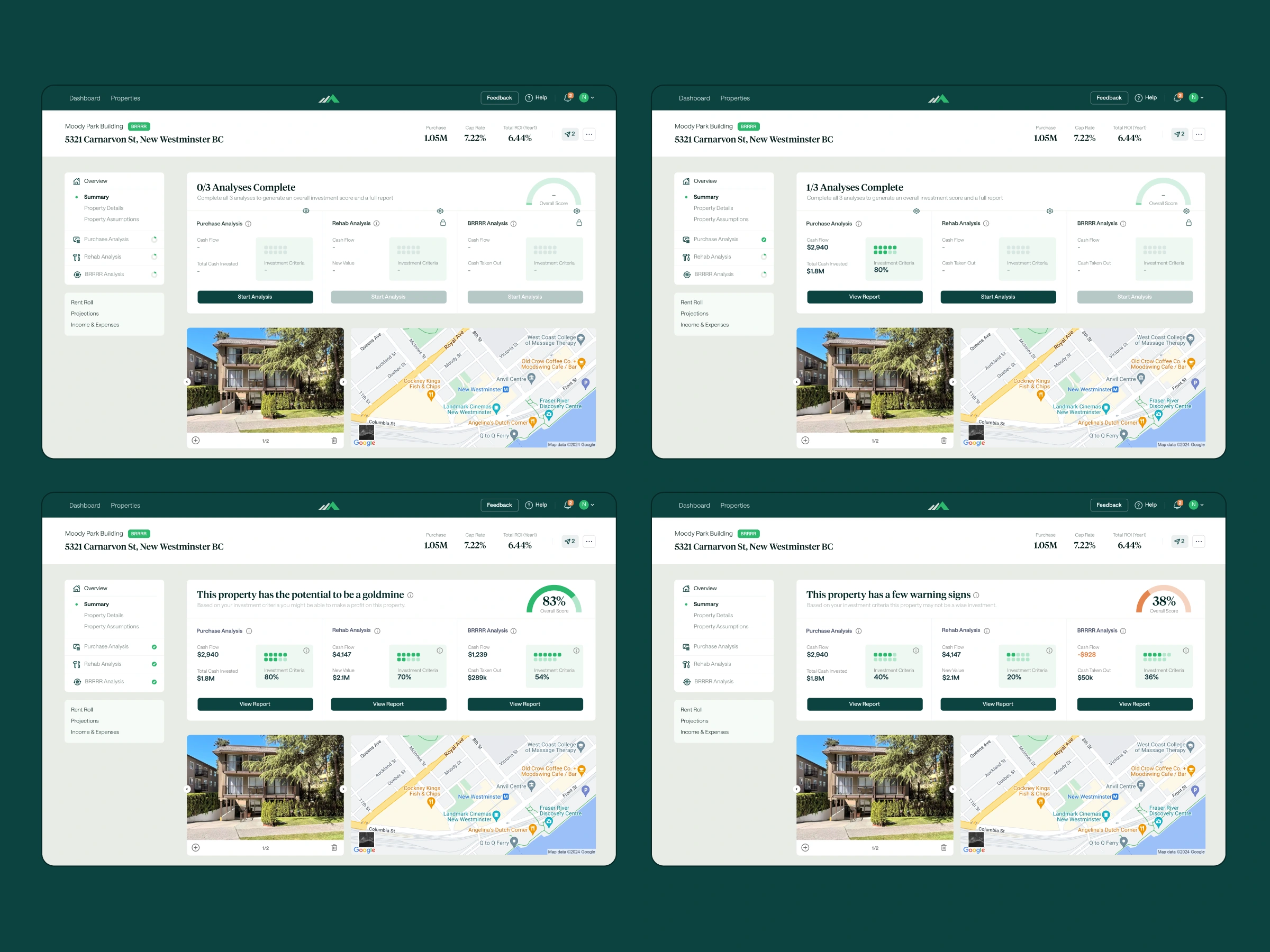Add a photo with plus icon, warning signs screen
Viewport: 1270px width, 952px height.
(805, 848)
